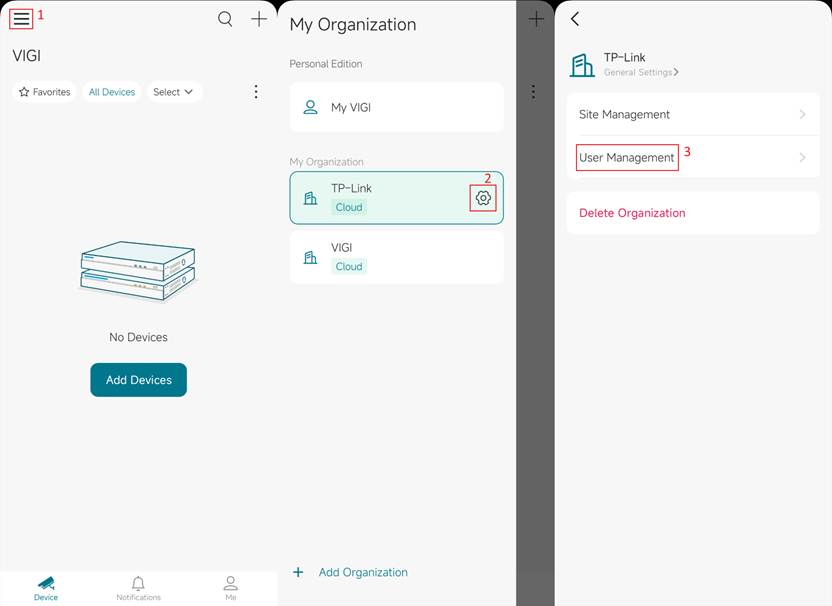This screenshot has width=832, height=606.
Task: Open User Management
Action: (627, 158)
